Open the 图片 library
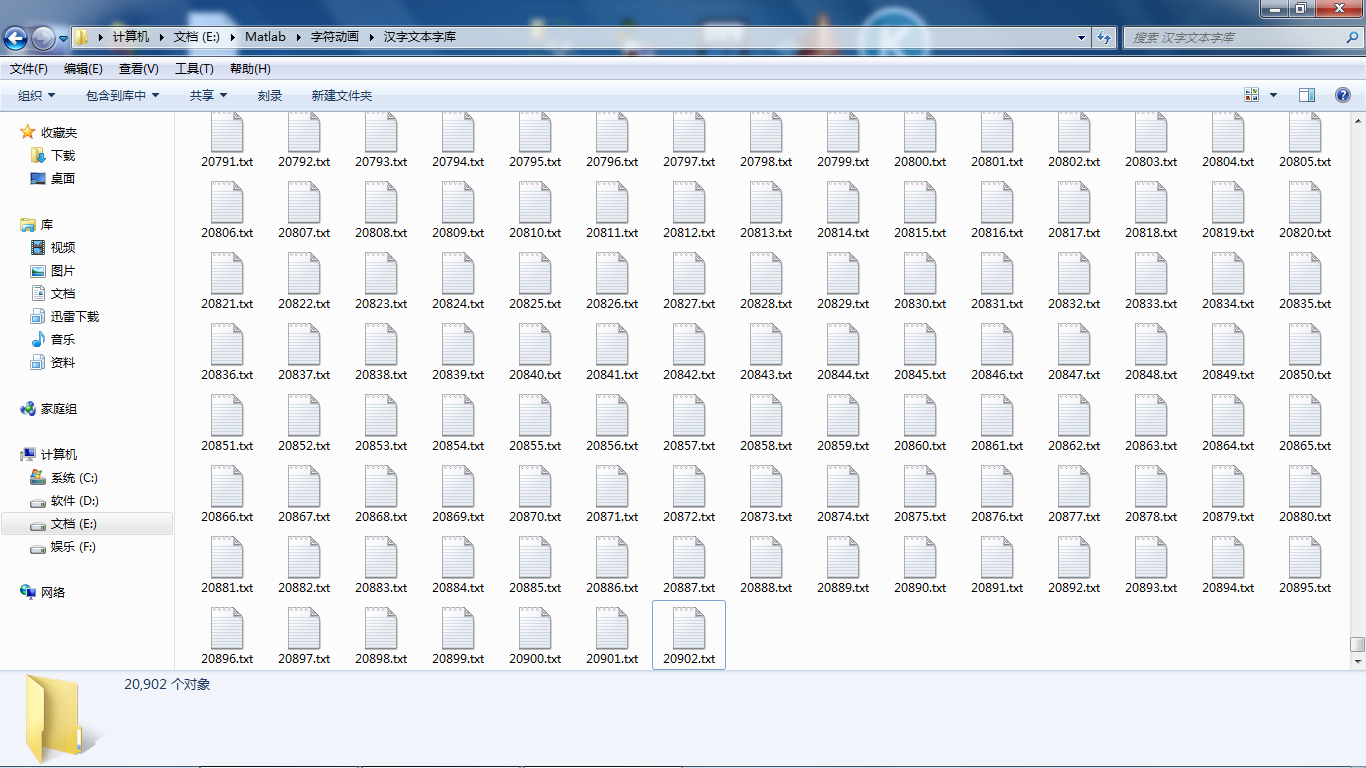This screenshot has width=1366, height=768. tap(63, 270)
